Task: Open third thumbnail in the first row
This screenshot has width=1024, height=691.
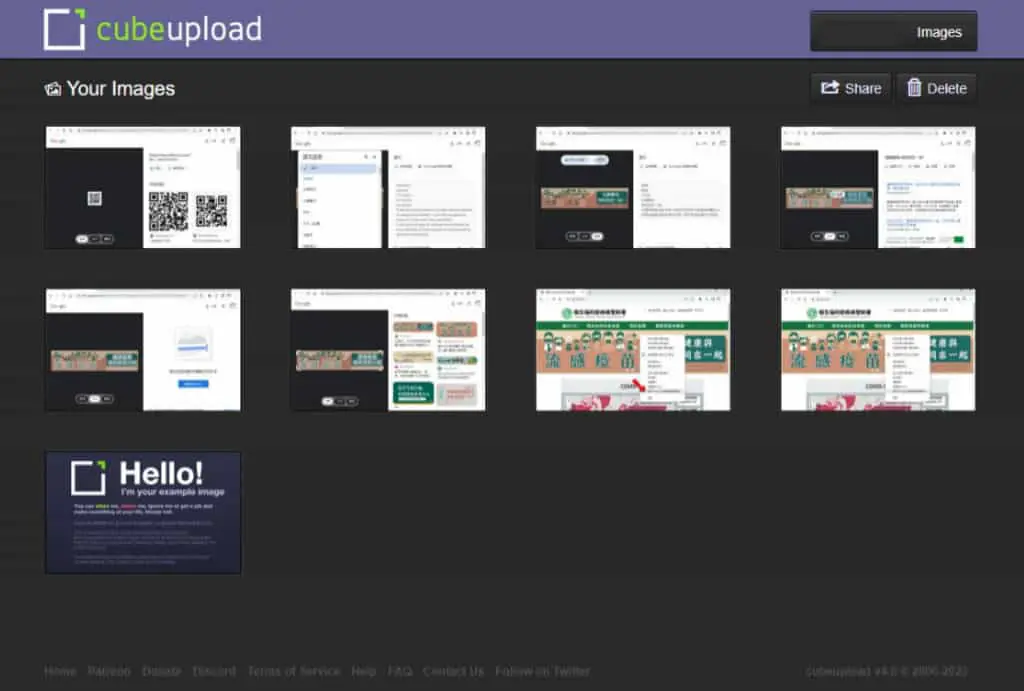Action: tap(633, 187)
